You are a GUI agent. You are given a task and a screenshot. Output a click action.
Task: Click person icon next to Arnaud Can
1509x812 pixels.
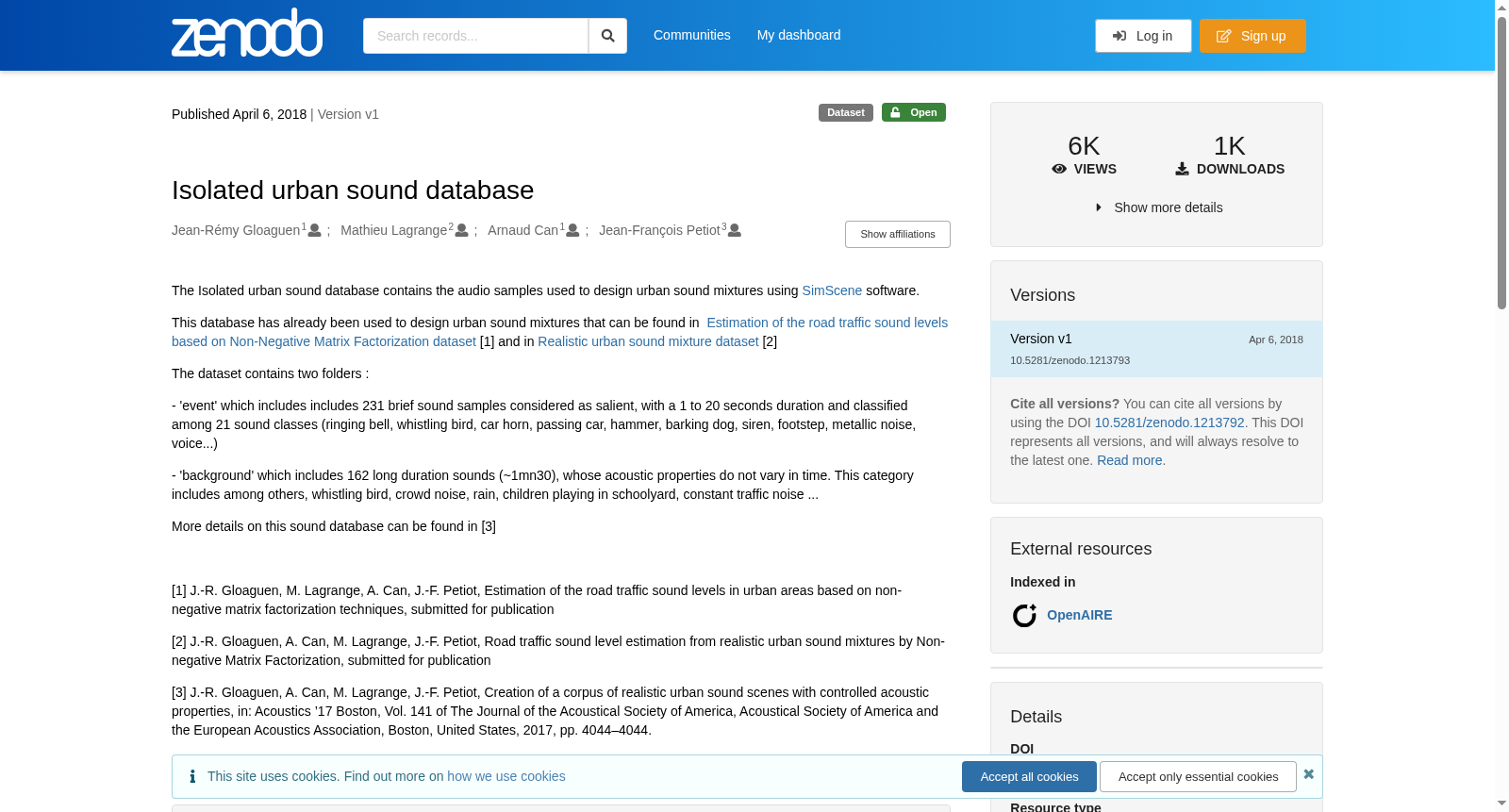(572, 230)
